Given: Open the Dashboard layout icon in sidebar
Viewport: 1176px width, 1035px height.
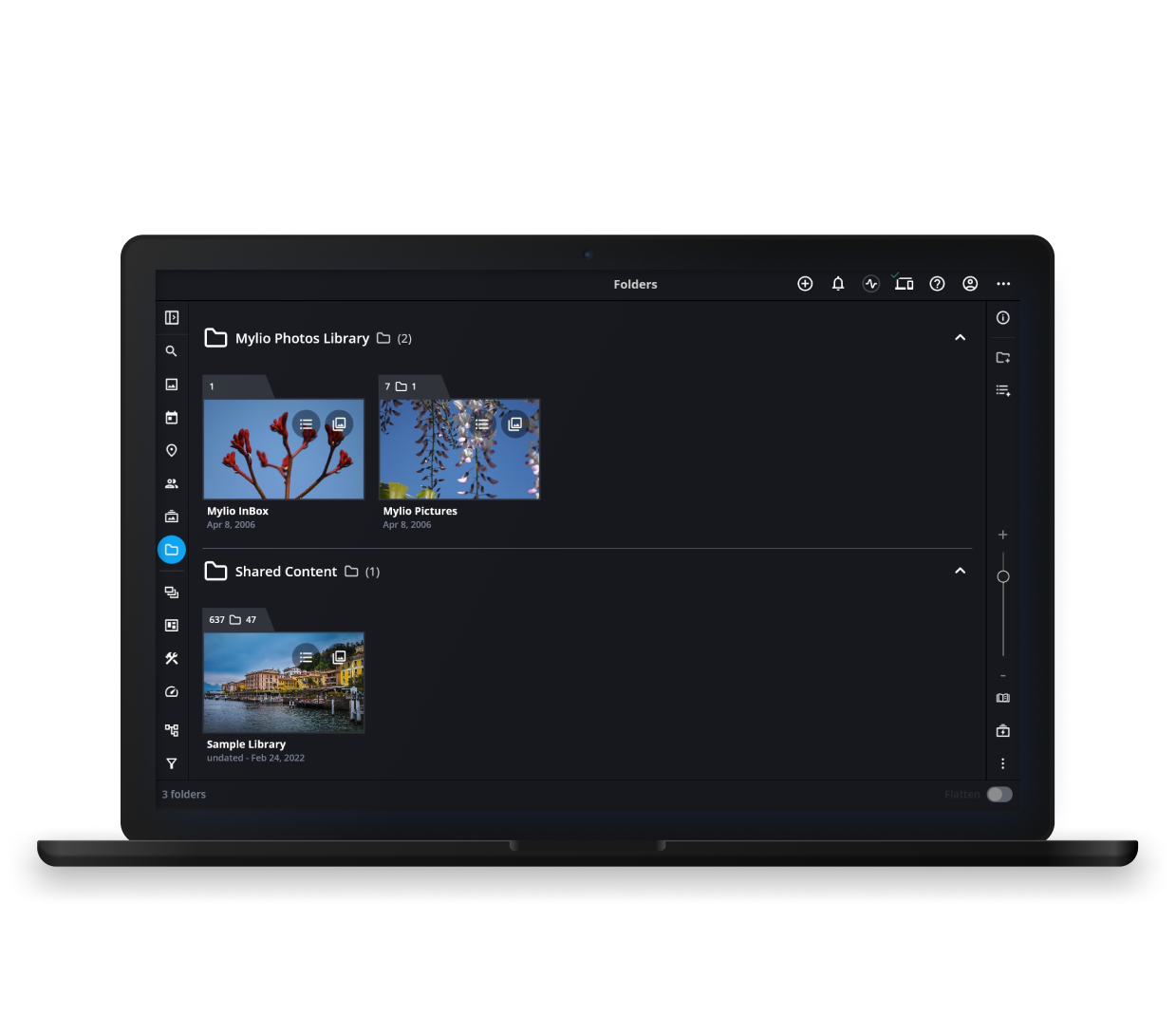Looking at the screenshot, I should pyautogui.click(x=172, y=626).
